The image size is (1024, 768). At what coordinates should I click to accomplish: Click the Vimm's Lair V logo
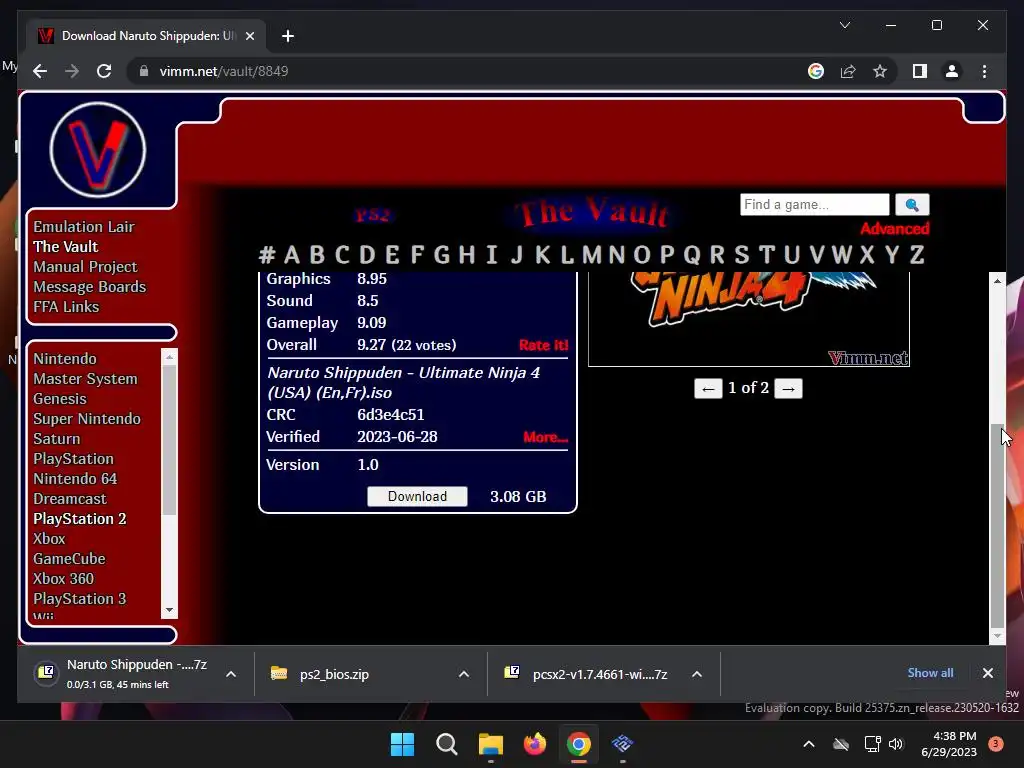tap(98, 150)
